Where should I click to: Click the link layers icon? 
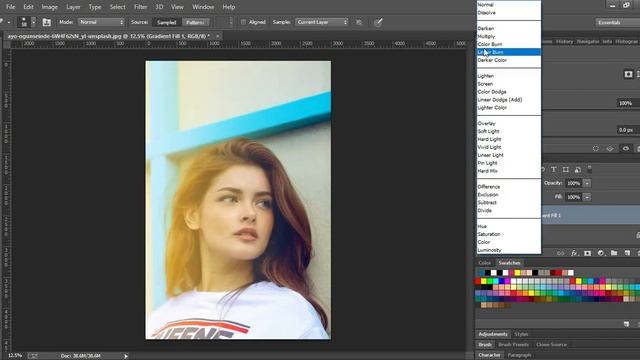(x=560, y=253)
